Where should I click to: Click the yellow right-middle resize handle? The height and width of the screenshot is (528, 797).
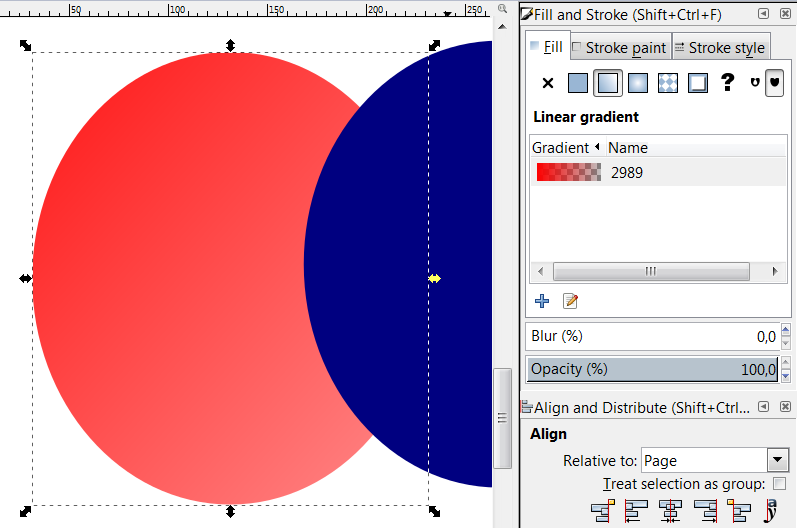(434, 278)
